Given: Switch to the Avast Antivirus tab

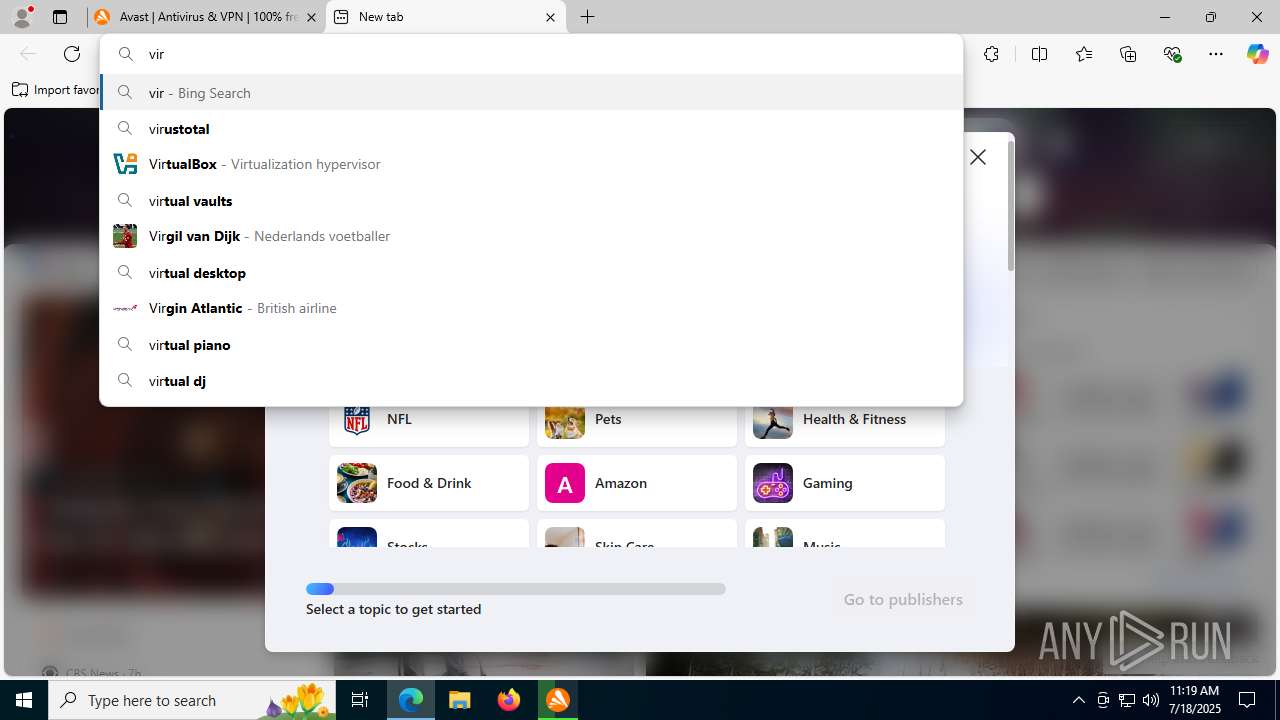Looking at the screenshot, I should (x=204, y=17).
